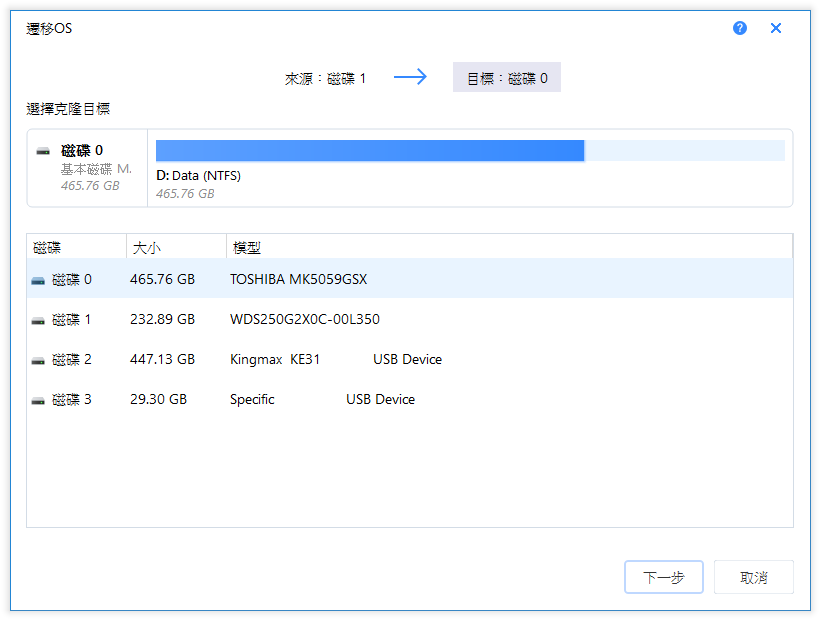Click the WDS250G2X0C-00L350 model text
This screenshot has width=820, height=620.
coord(305,319)
